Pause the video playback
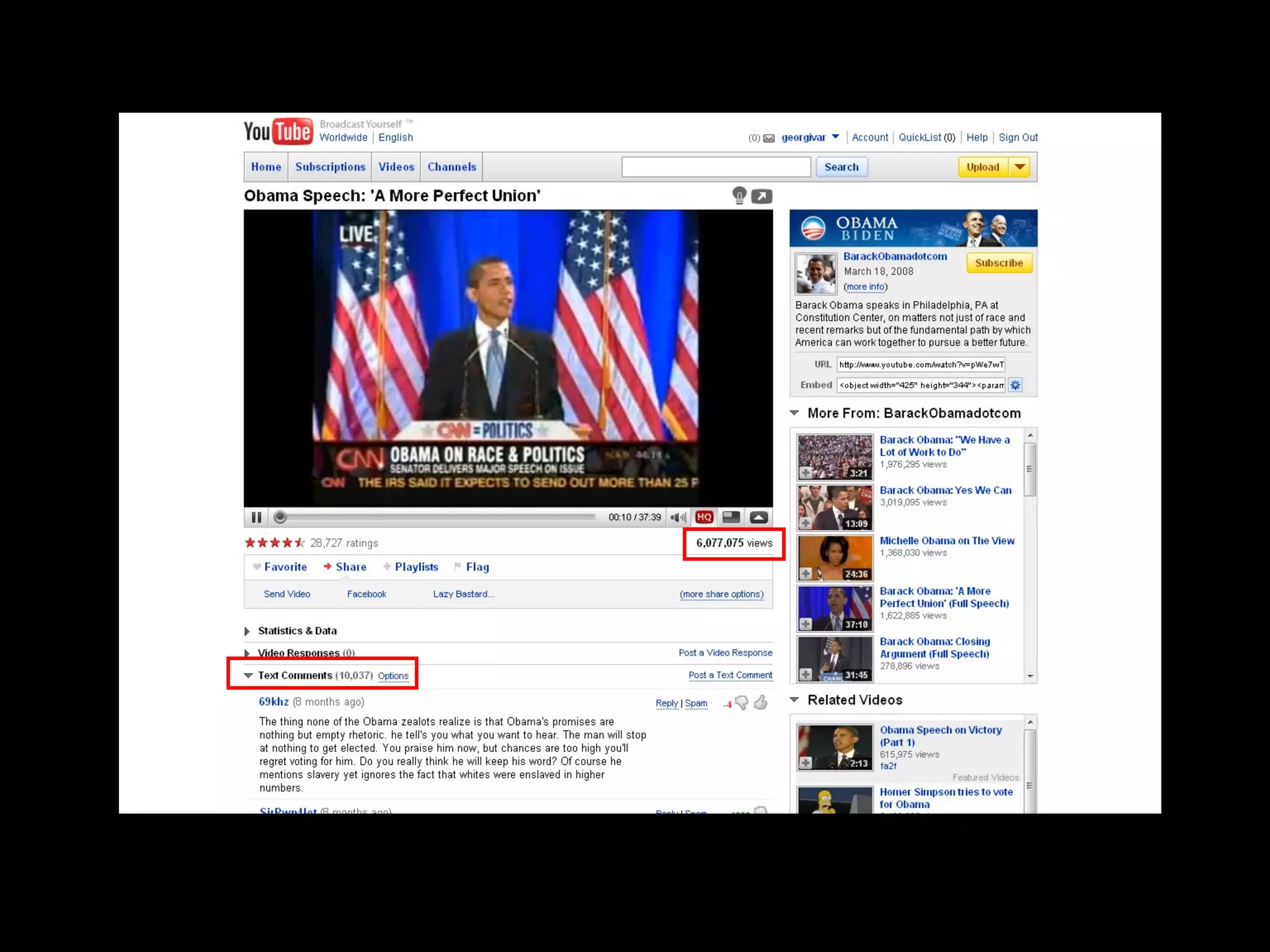This screenshot has height=952, width=1270. point(256,517)
